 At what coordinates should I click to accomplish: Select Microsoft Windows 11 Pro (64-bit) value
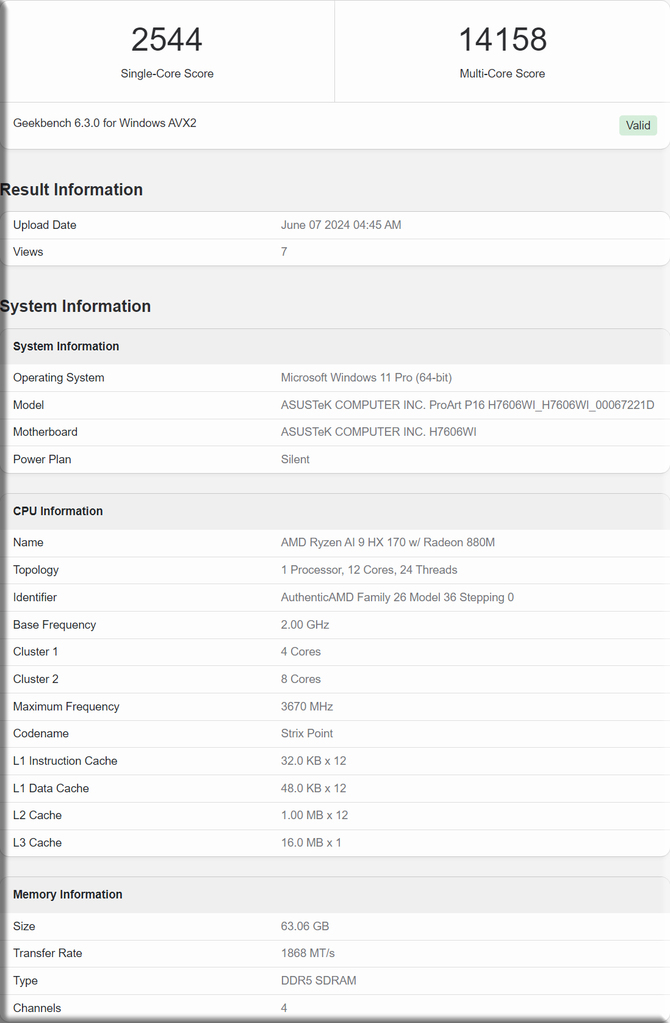366,378
